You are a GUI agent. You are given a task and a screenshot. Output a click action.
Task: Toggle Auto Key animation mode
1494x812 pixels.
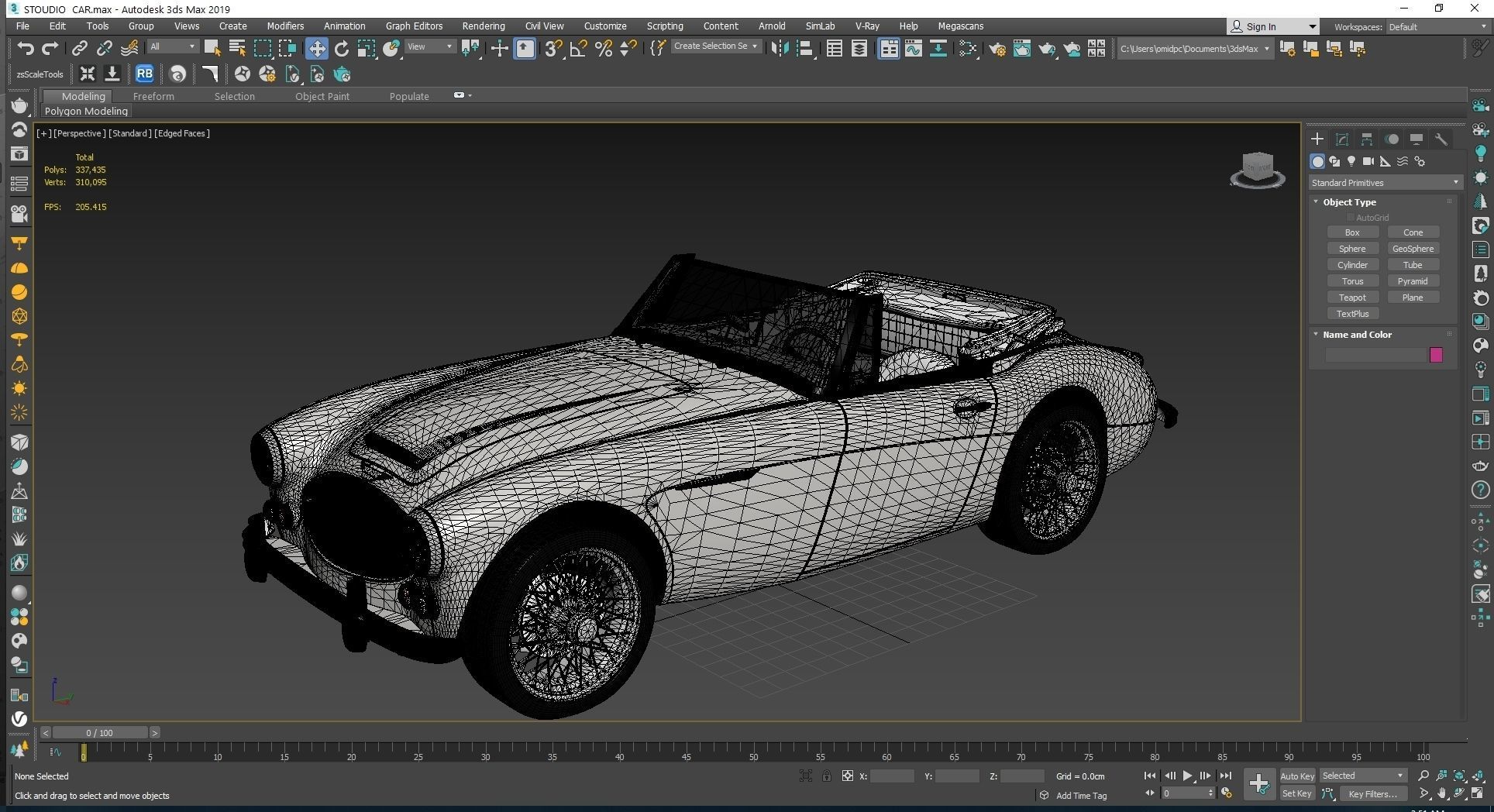(x=1297, y=776)
